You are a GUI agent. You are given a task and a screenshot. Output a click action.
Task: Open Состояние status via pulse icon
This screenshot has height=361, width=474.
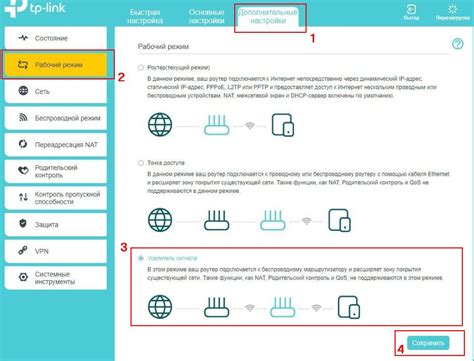point(23,38)
